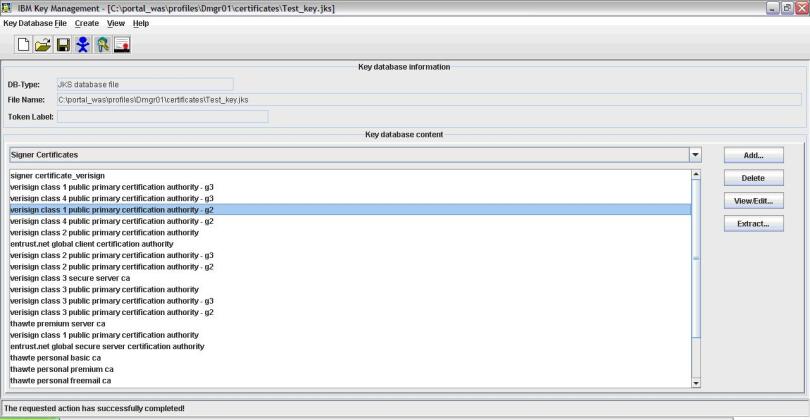Click the certificate request toolbar icon
The width and height of the screenshot is (810, 420).
pyautogui.click(x=122, y=45)
